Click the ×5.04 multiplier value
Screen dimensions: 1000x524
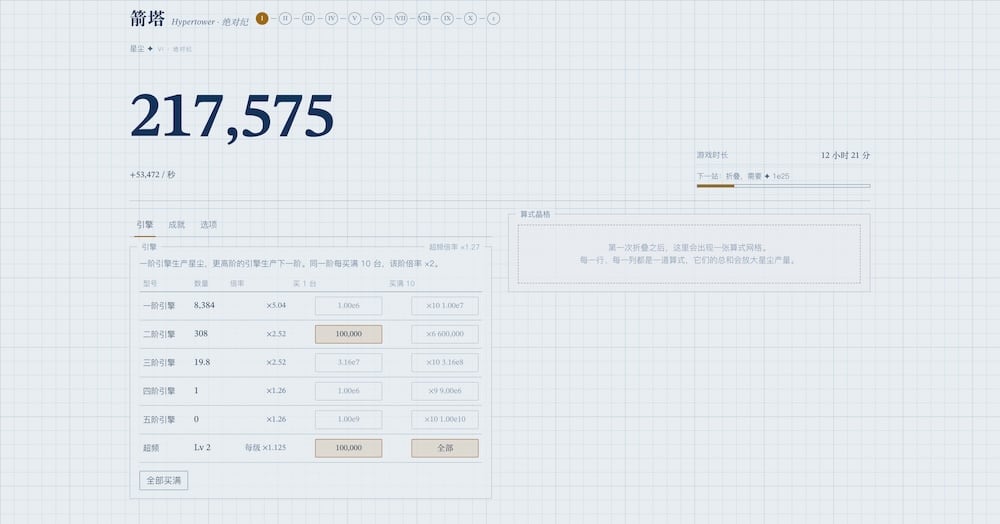pos(276,305)
